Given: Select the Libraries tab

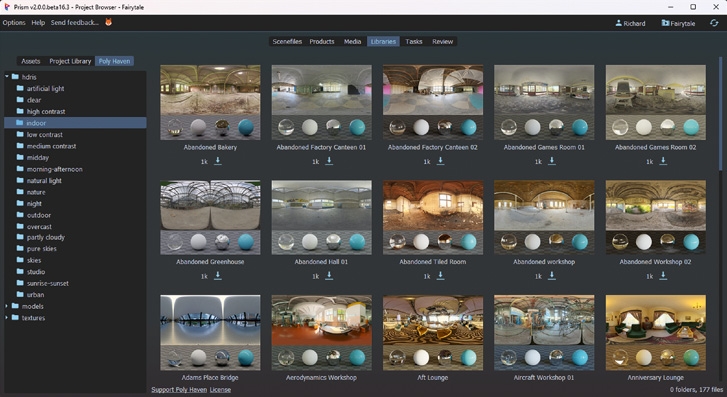Looking at the screenshot, I should 383,41.
